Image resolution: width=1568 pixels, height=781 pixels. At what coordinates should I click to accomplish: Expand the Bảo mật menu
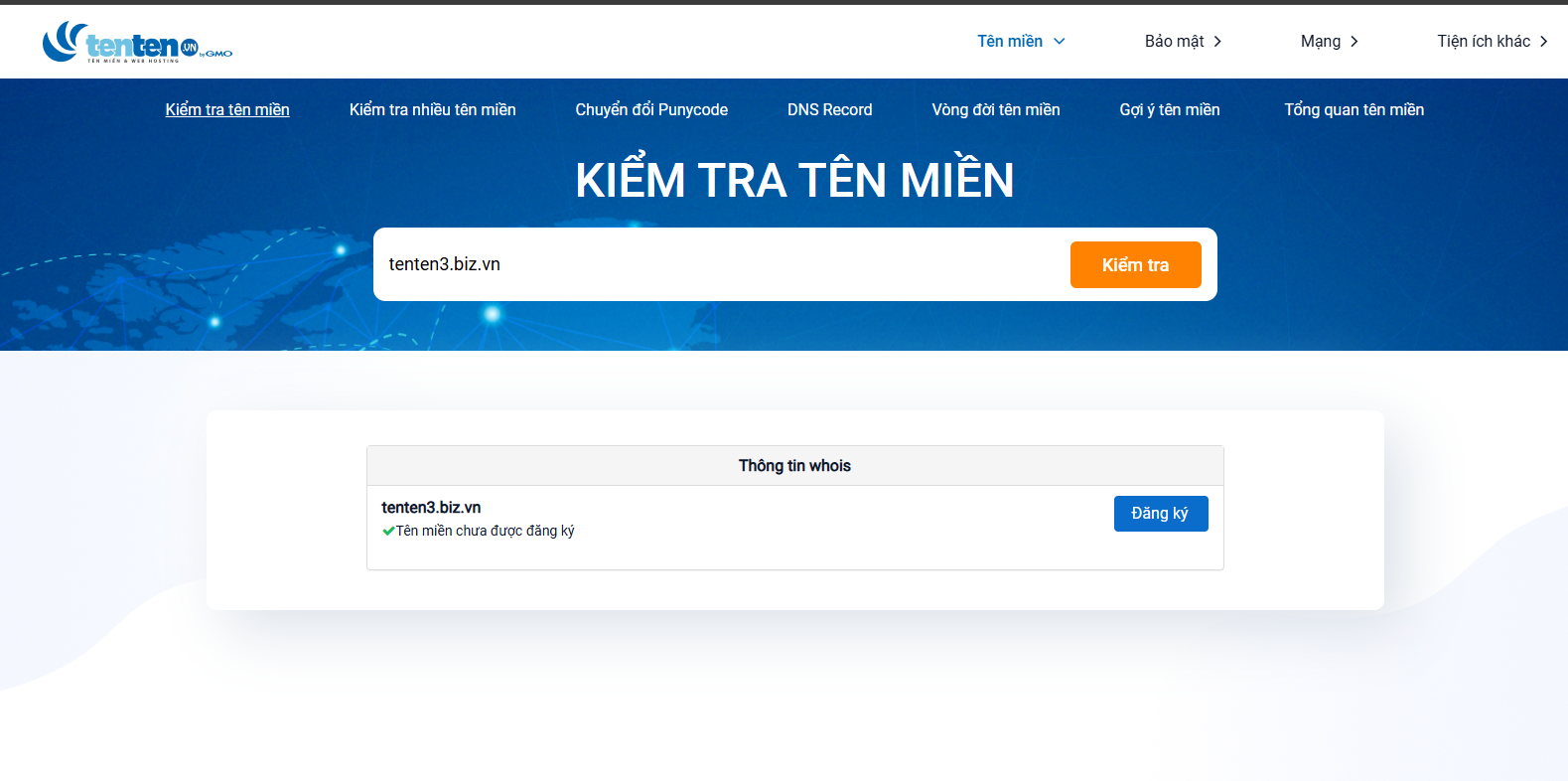pyautogui.click(x=1183, y=41)
